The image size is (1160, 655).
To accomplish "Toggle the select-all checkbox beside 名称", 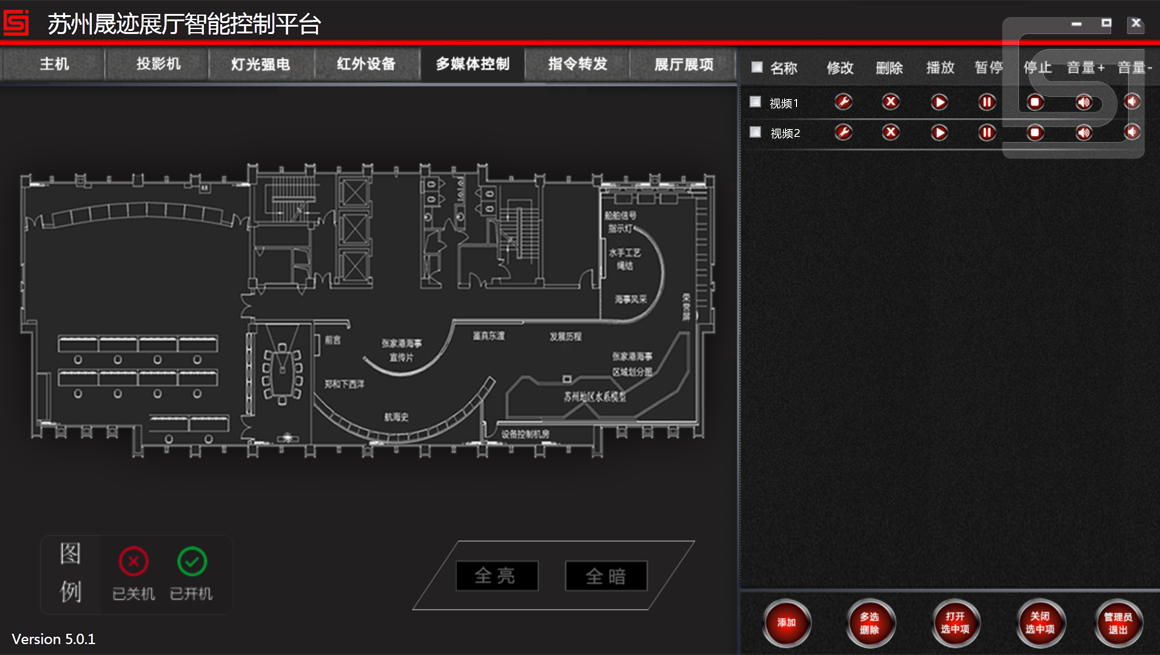I will [756, 67].
